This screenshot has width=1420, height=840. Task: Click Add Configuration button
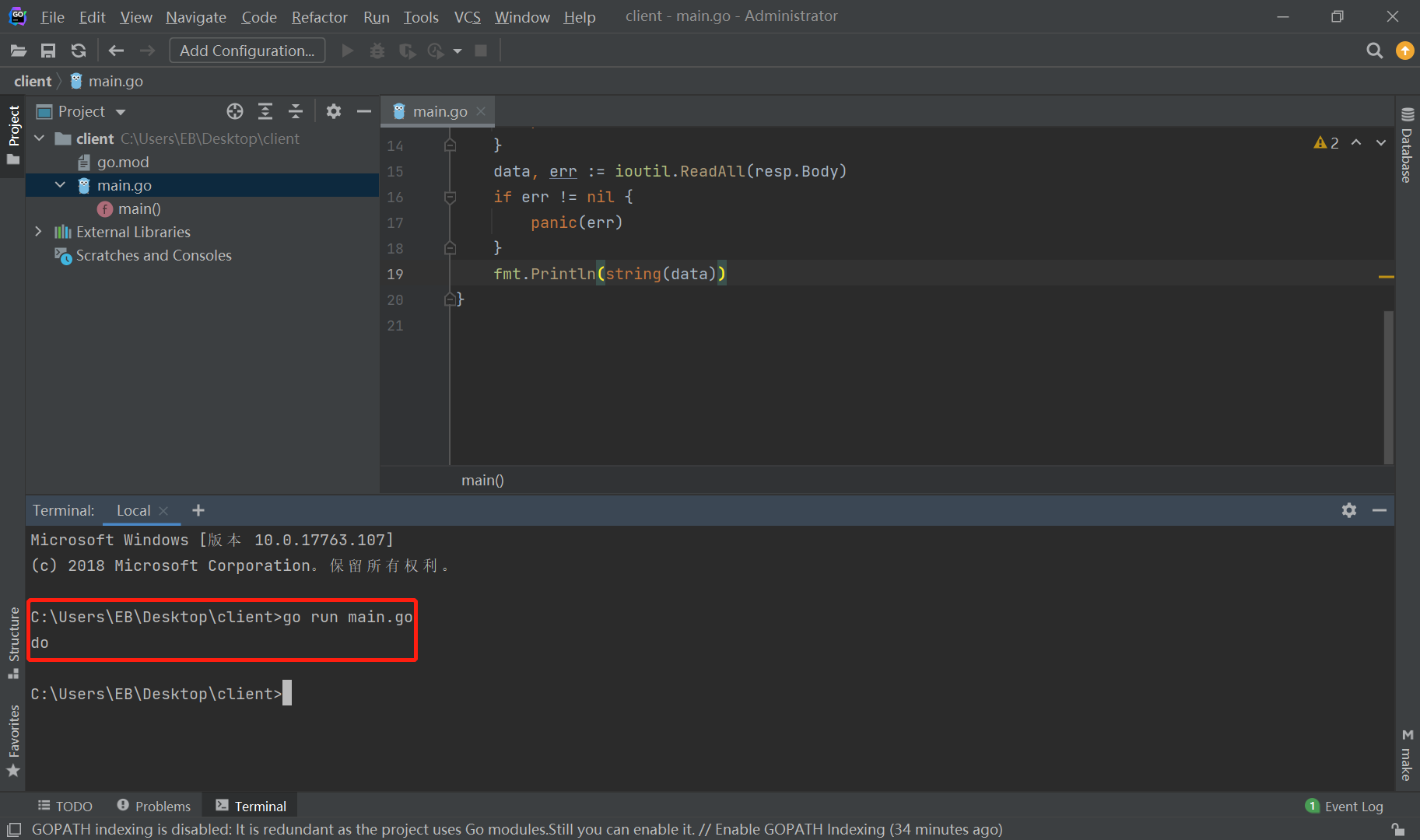pos(247,51)
